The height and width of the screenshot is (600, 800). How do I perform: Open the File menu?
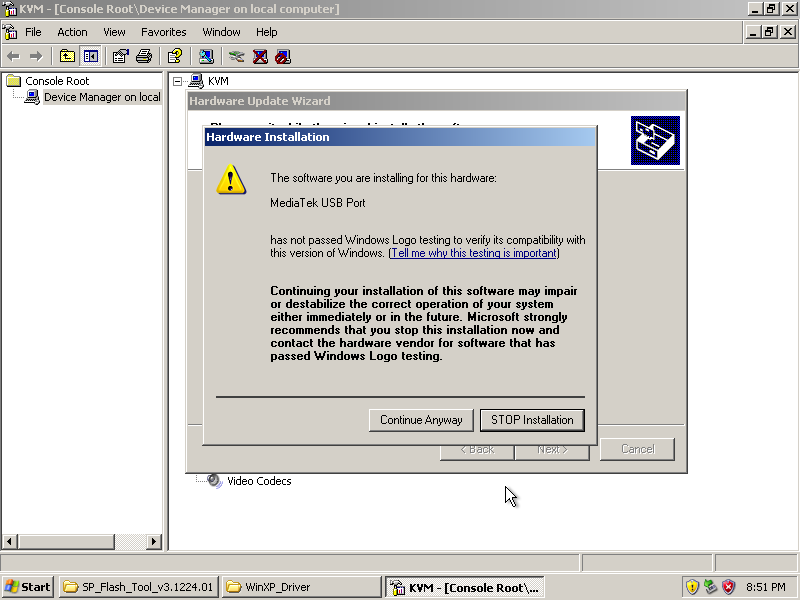point(33,32)
